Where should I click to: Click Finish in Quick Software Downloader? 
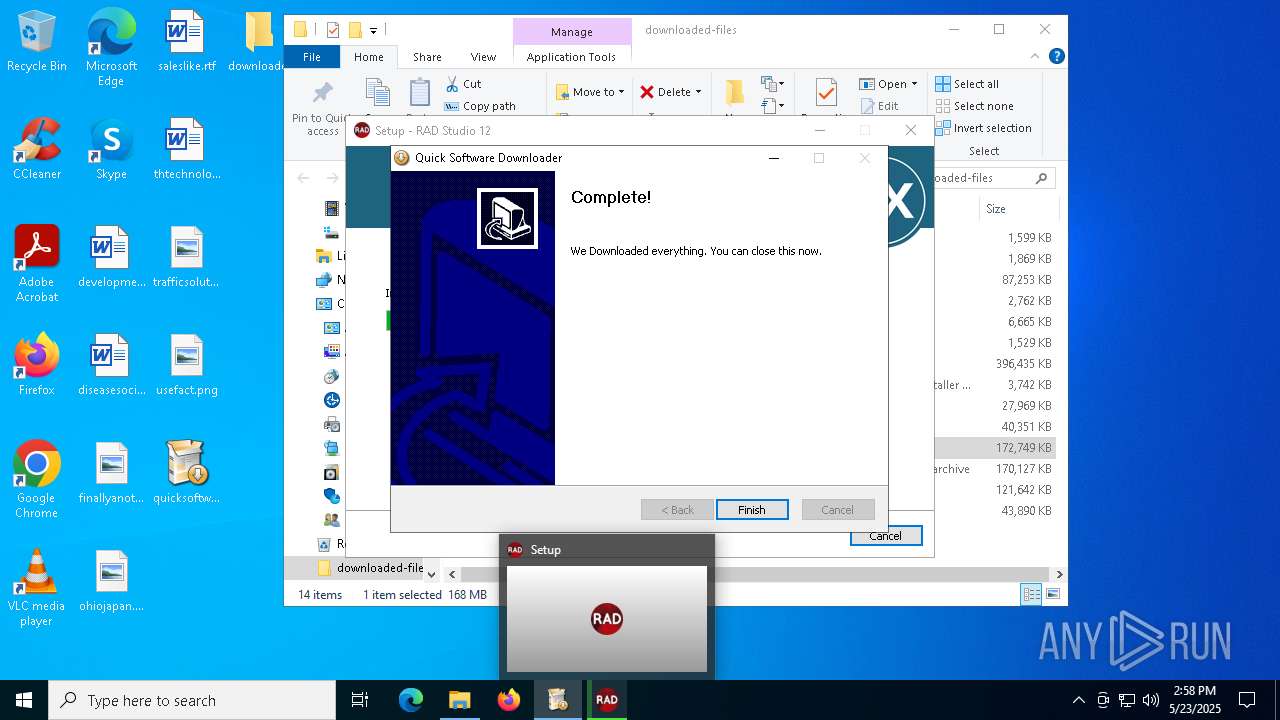(x=752, y=510)
